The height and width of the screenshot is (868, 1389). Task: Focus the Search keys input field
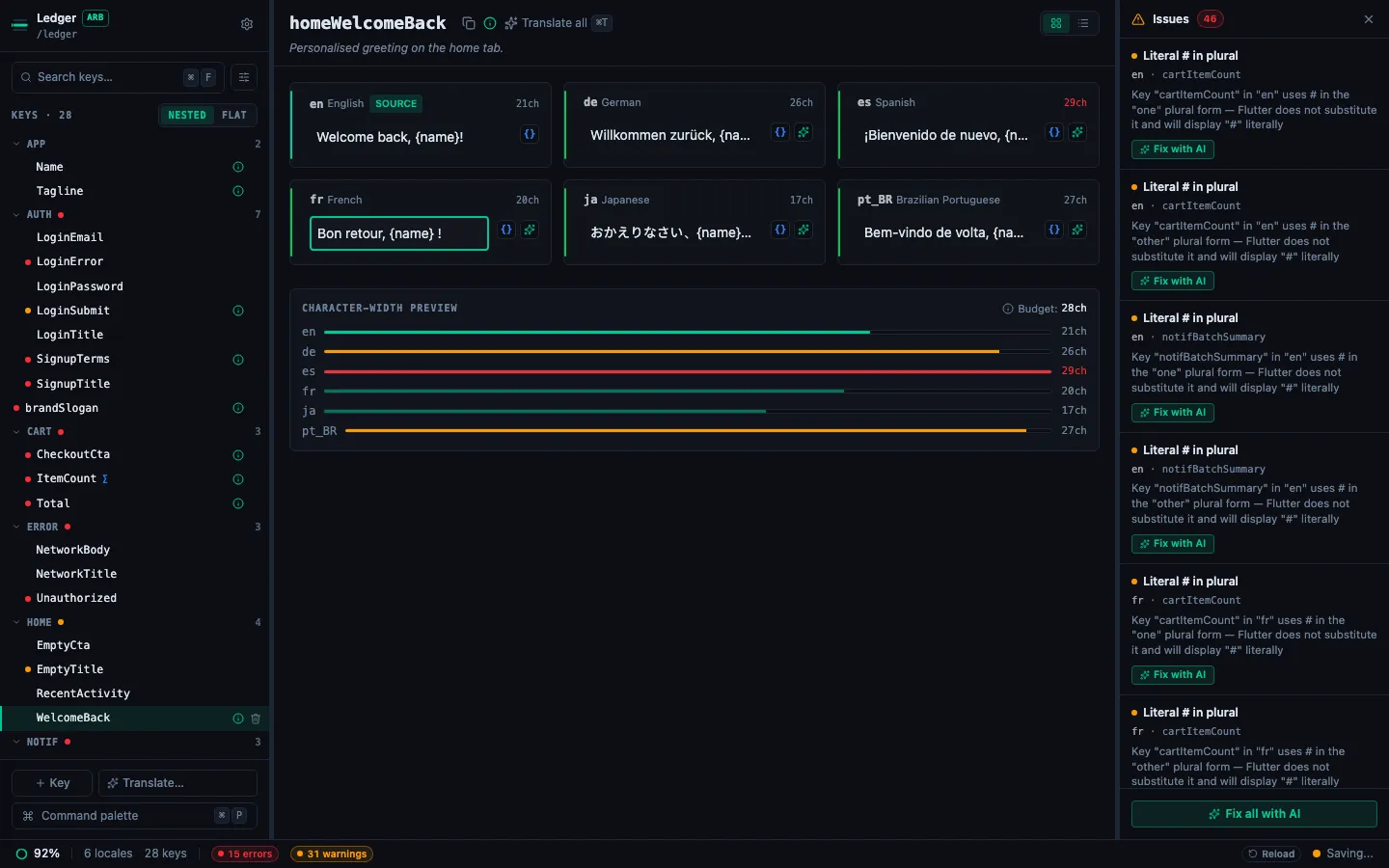(x=118, y=77)
